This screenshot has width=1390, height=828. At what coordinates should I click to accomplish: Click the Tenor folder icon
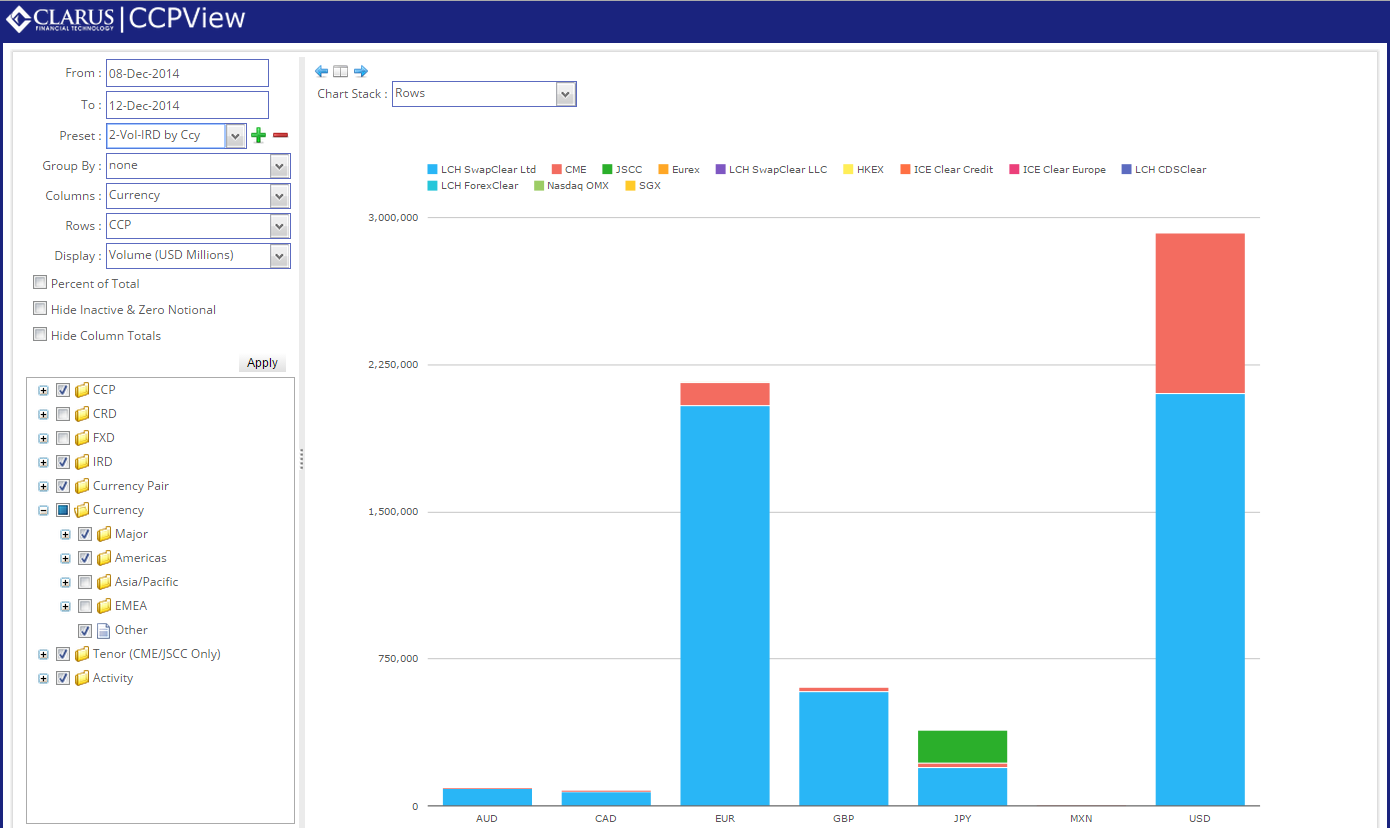coord(82,654)
